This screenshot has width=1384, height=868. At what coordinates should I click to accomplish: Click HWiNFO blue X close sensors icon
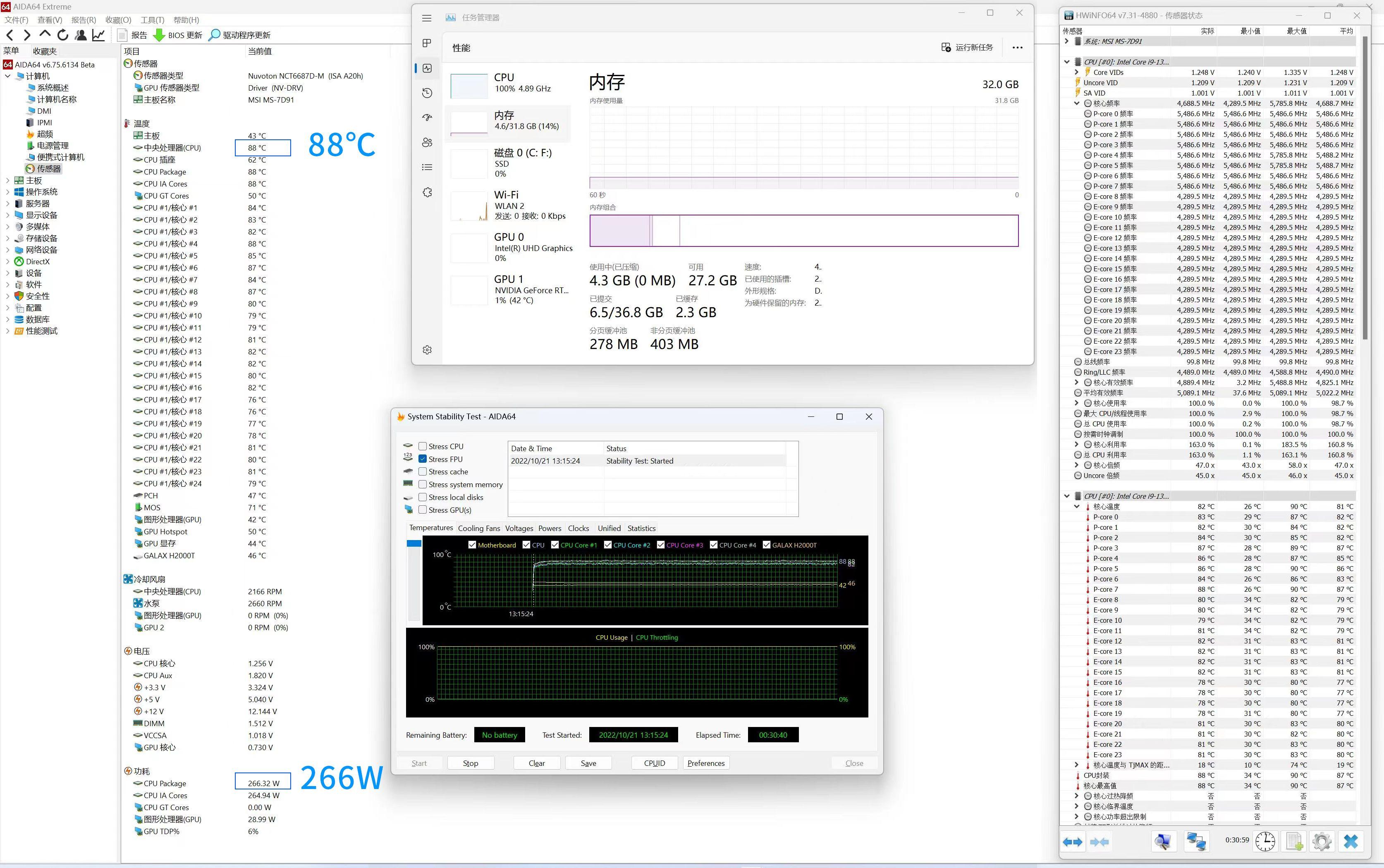1351,842
